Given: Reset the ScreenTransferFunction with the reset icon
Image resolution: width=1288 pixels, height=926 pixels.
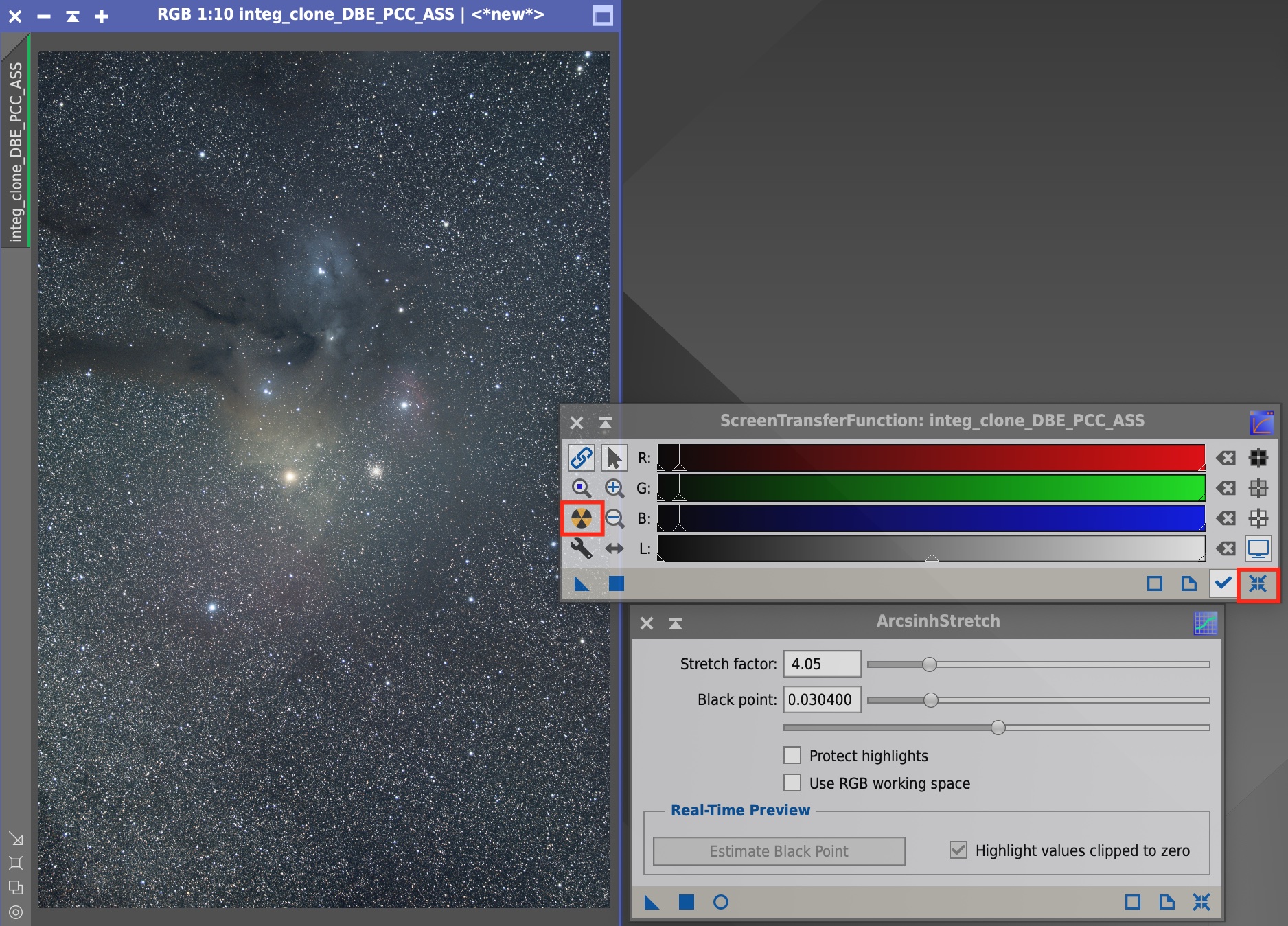Looking at the screenshot, I should pyautogui.click(x=1257, y=584).
